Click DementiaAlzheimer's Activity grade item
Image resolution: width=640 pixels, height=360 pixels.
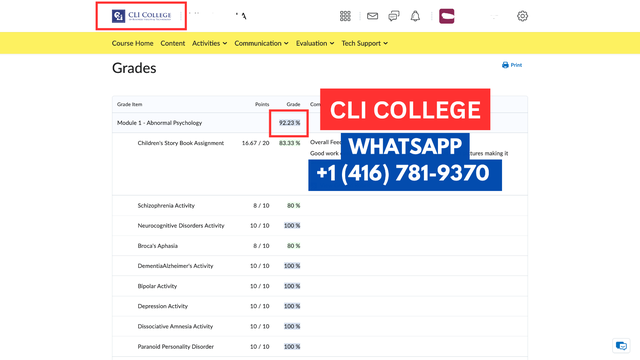(175, 266)
